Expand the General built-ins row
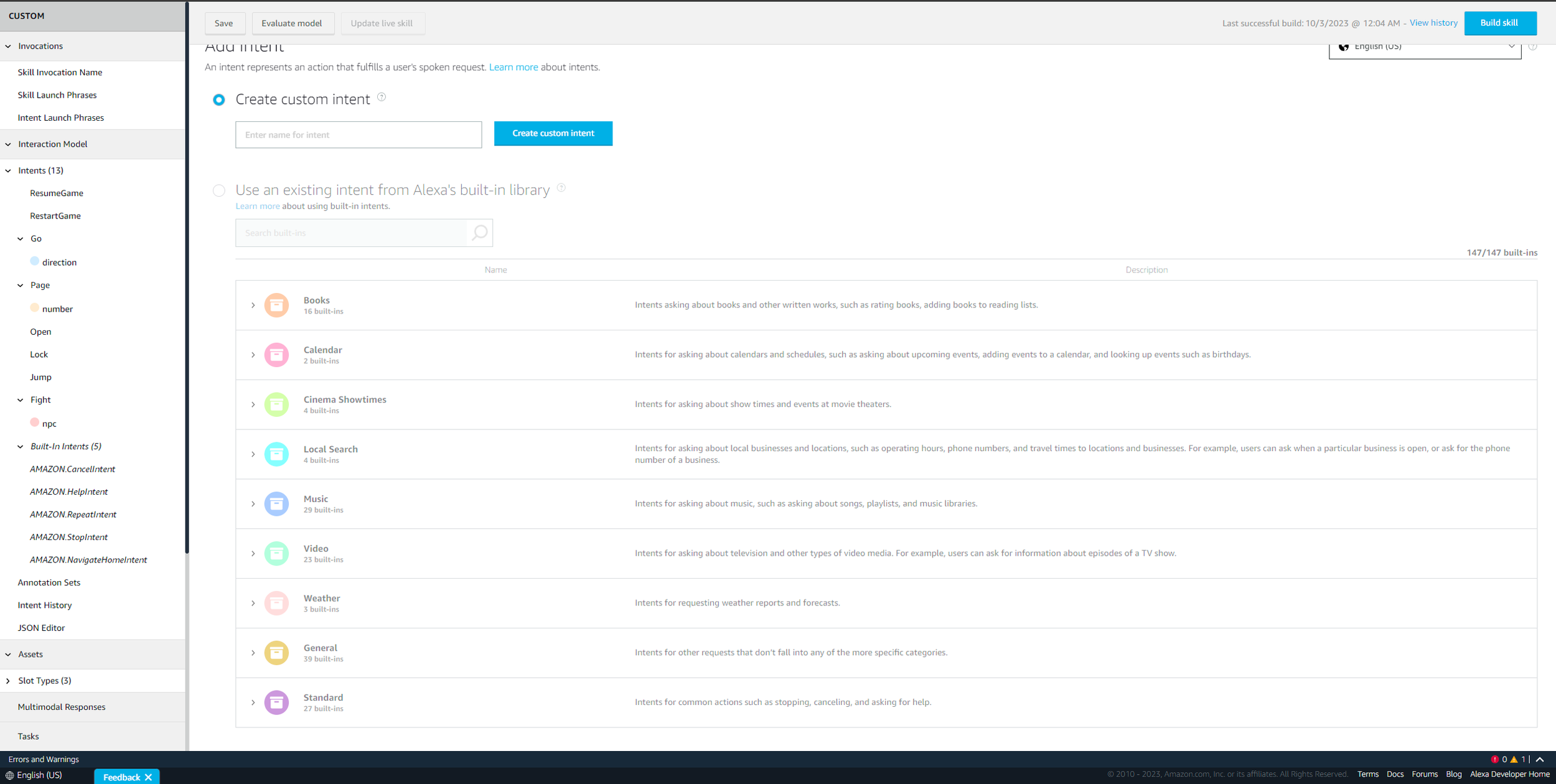Image resolution: width=1556 pixels, height=784 pixels. coord(253,653)
